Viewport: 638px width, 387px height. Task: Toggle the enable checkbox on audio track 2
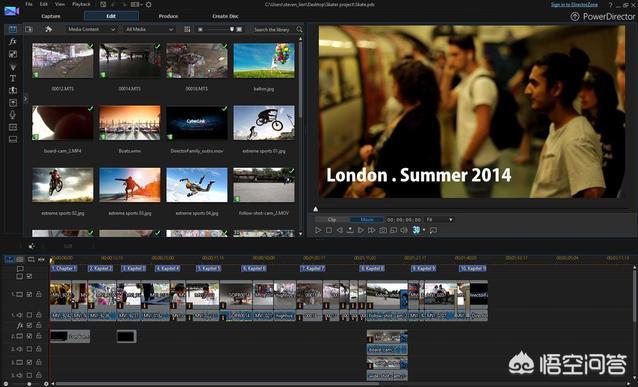(x=29, y=349)
